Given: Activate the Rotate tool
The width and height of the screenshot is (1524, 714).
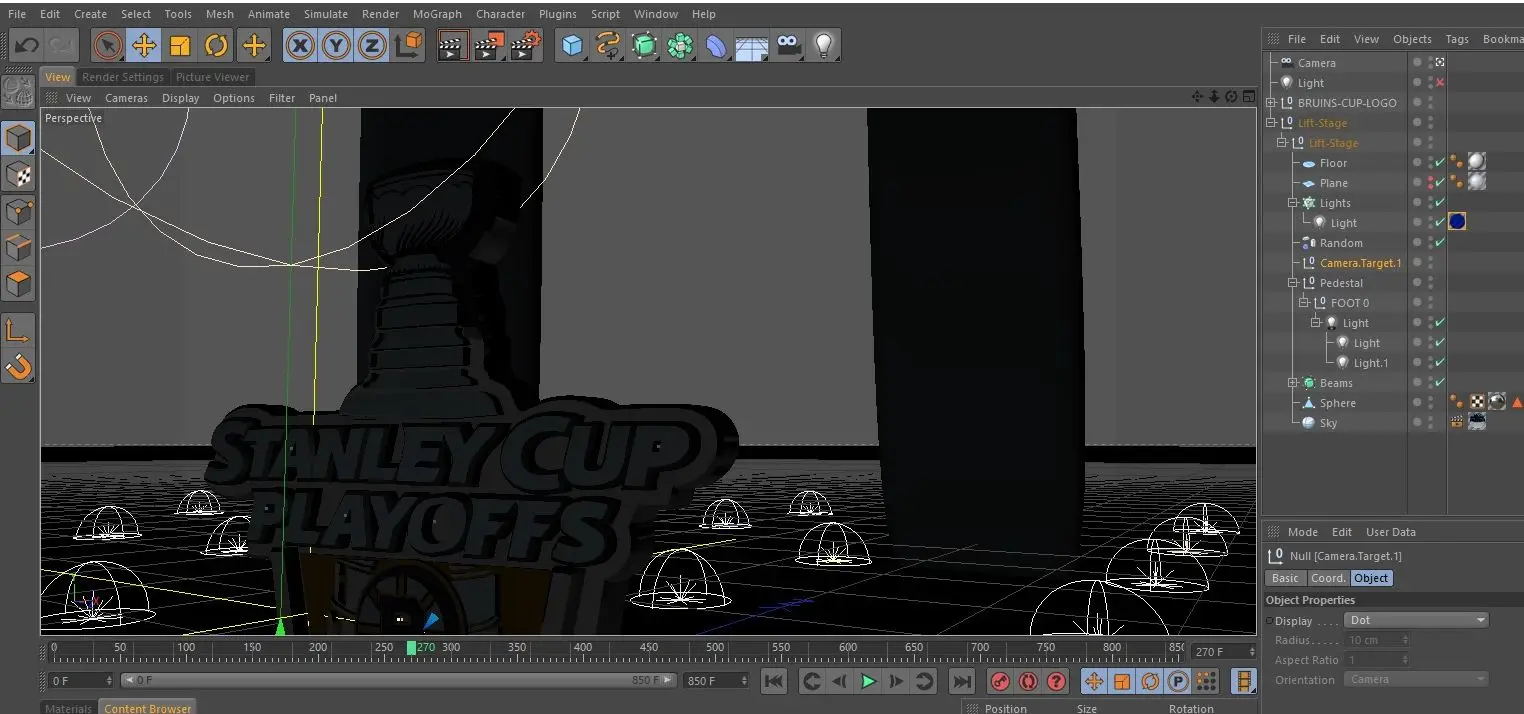Looking at the screenshot, I should pos(216,45).
